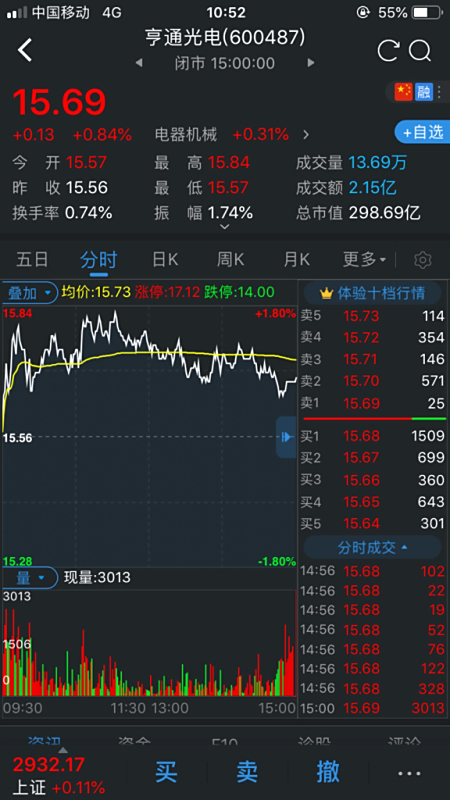Tap the 涨停:17.12 label
Screen dimensions: 450x800
point(167,292)
